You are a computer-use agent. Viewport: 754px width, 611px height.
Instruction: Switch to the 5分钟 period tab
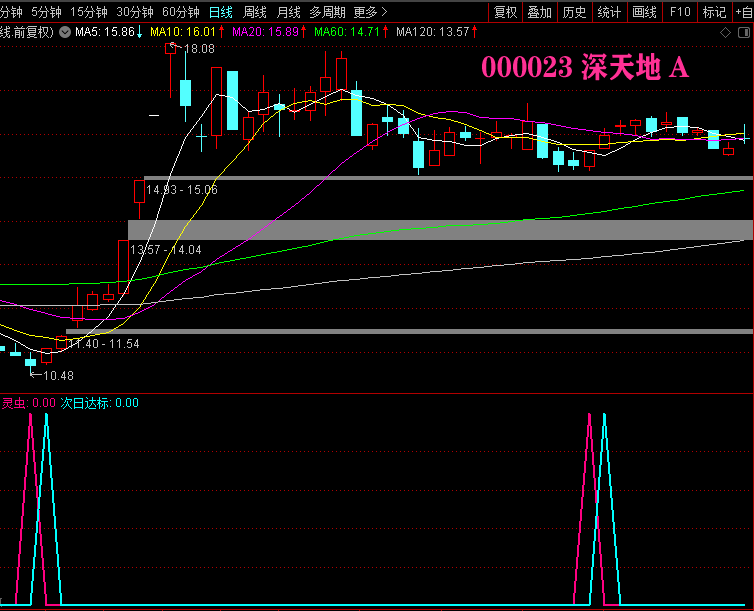[x=47, y=12]
